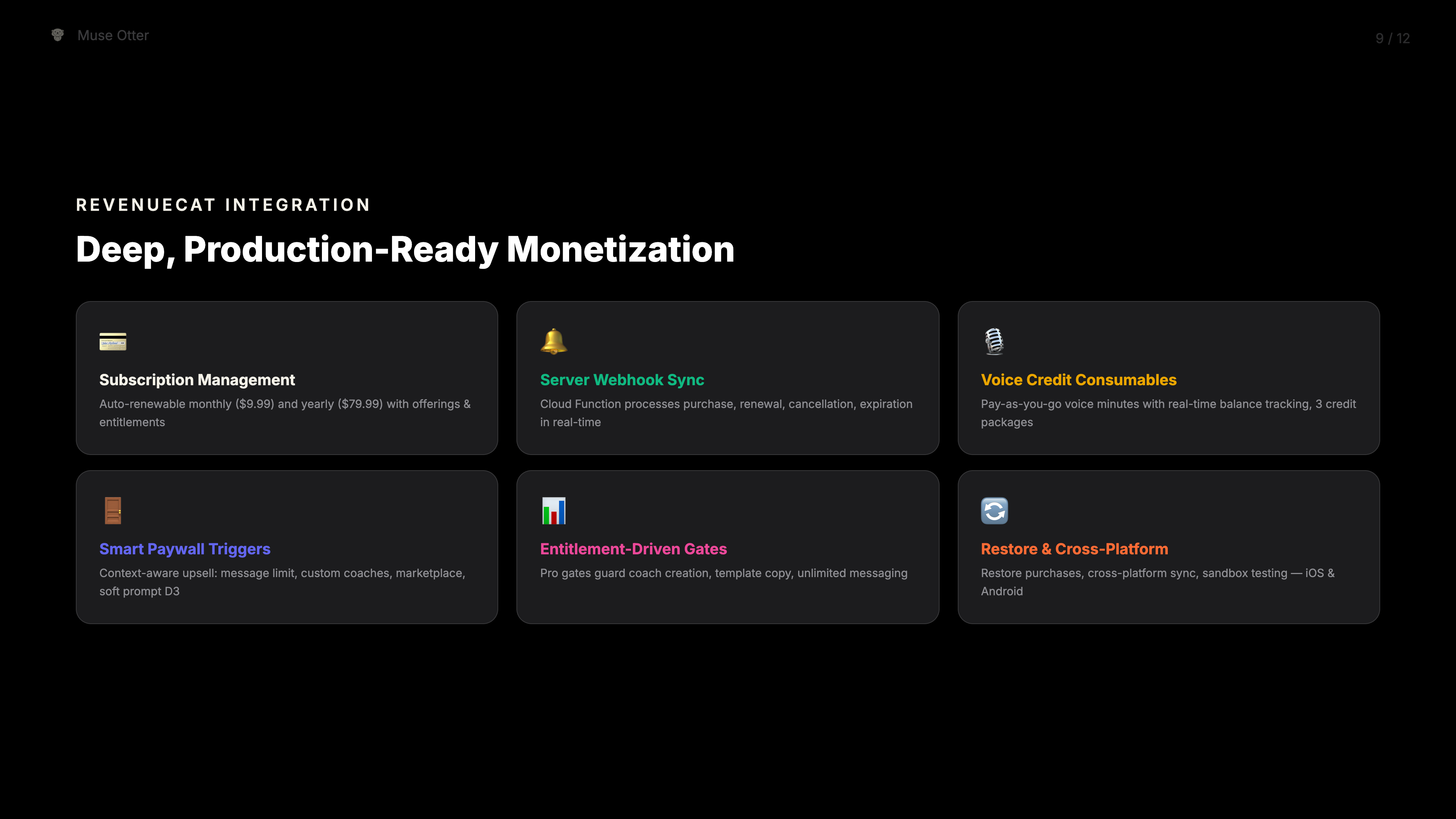Click the Muse Otter logo icon
The height and width of the screenshot is (819, 1456).
pos(58,35)
